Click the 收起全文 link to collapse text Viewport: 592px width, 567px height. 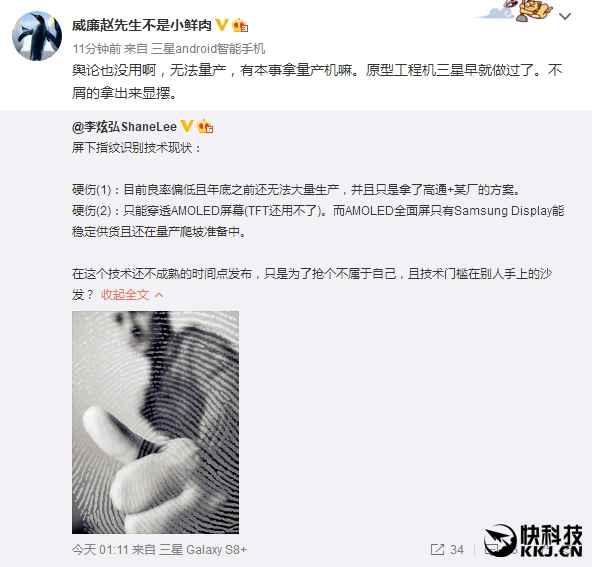pos(125,294)
